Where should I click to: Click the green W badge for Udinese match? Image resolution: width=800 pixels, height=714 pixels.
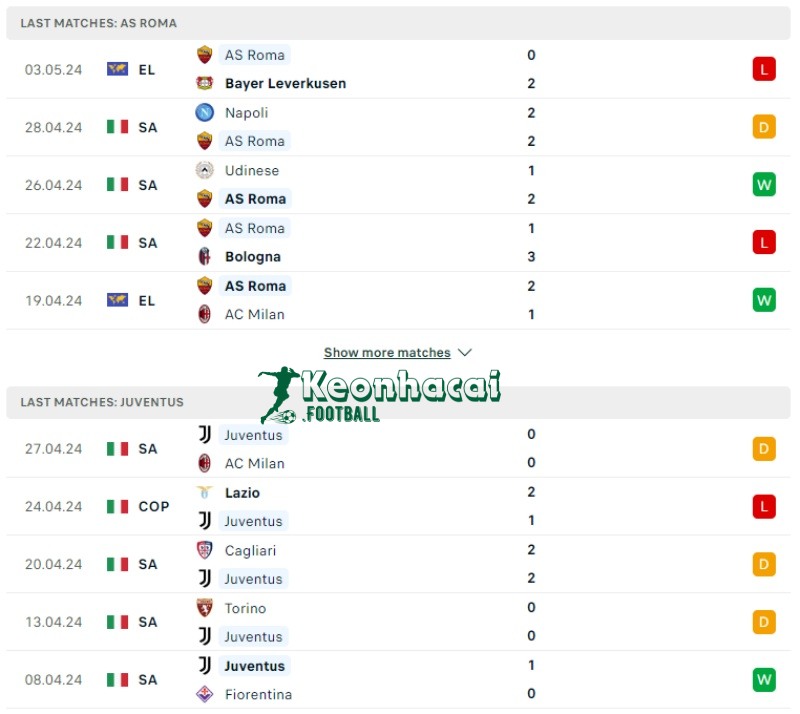tap(763, 184)
